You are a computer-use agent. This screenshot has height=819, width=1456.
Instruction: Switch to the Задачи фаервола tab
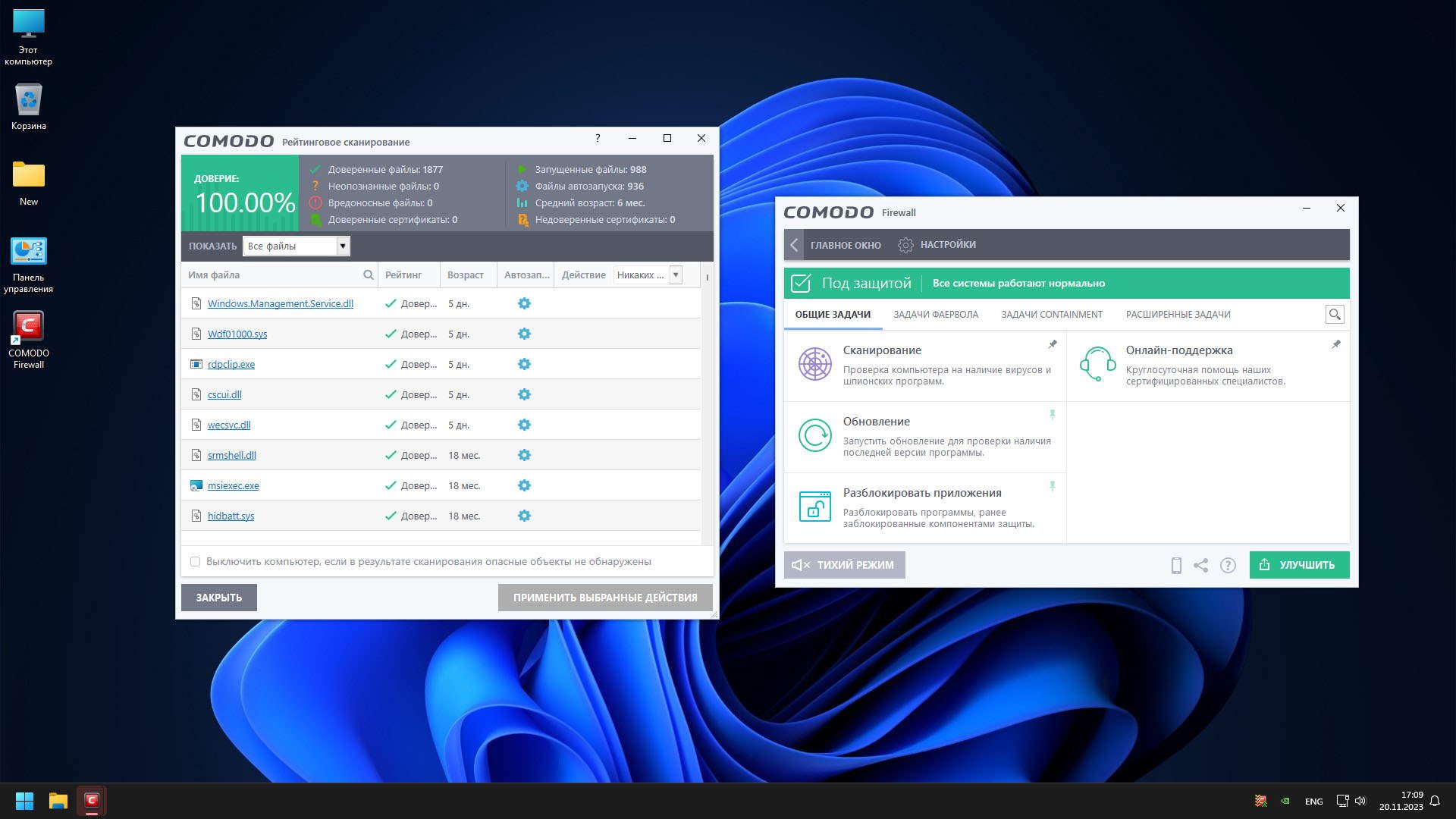(x=935, y=314)
